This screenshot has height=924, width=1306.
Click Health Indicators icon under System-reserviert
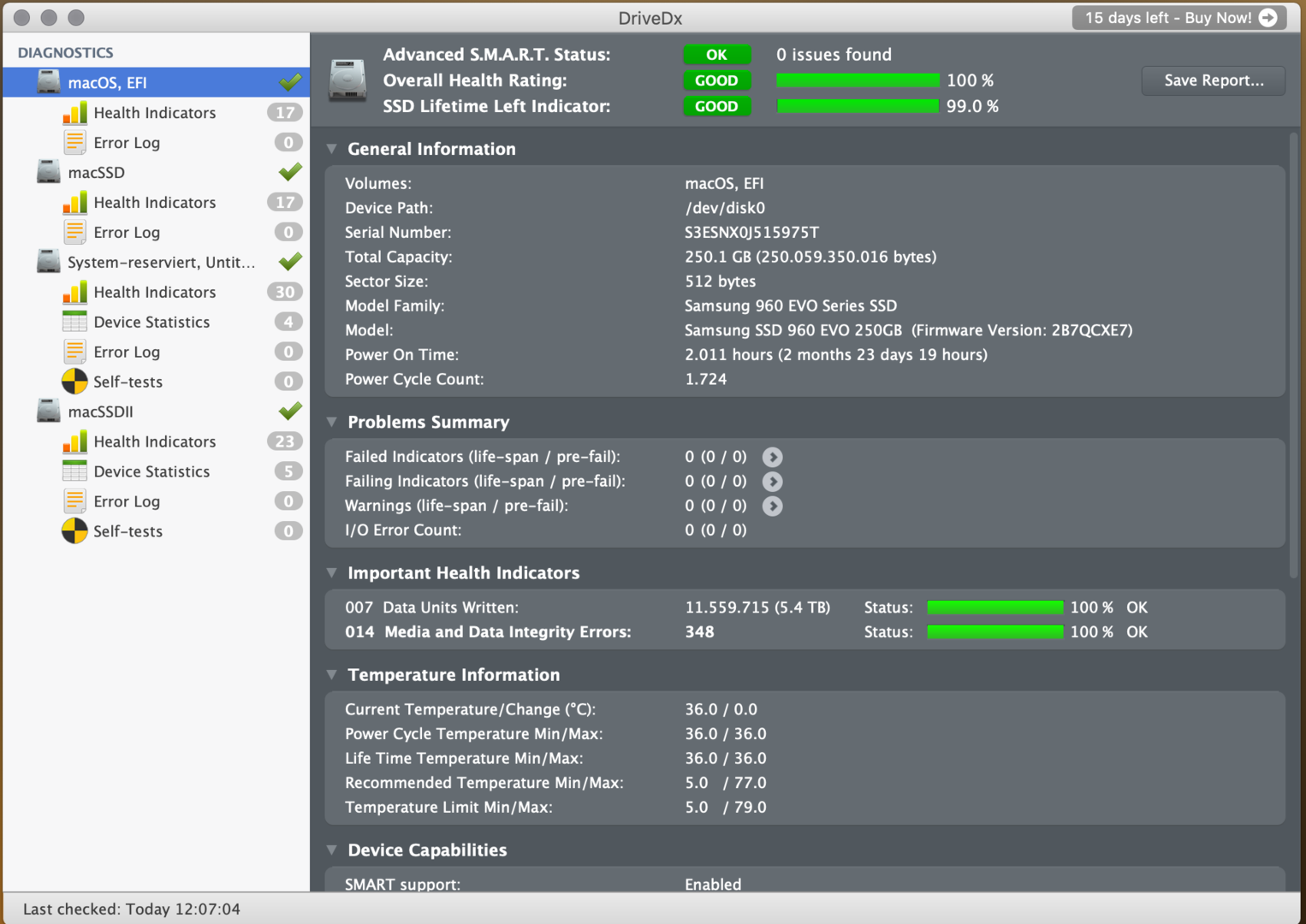click(x=74, y=292)
